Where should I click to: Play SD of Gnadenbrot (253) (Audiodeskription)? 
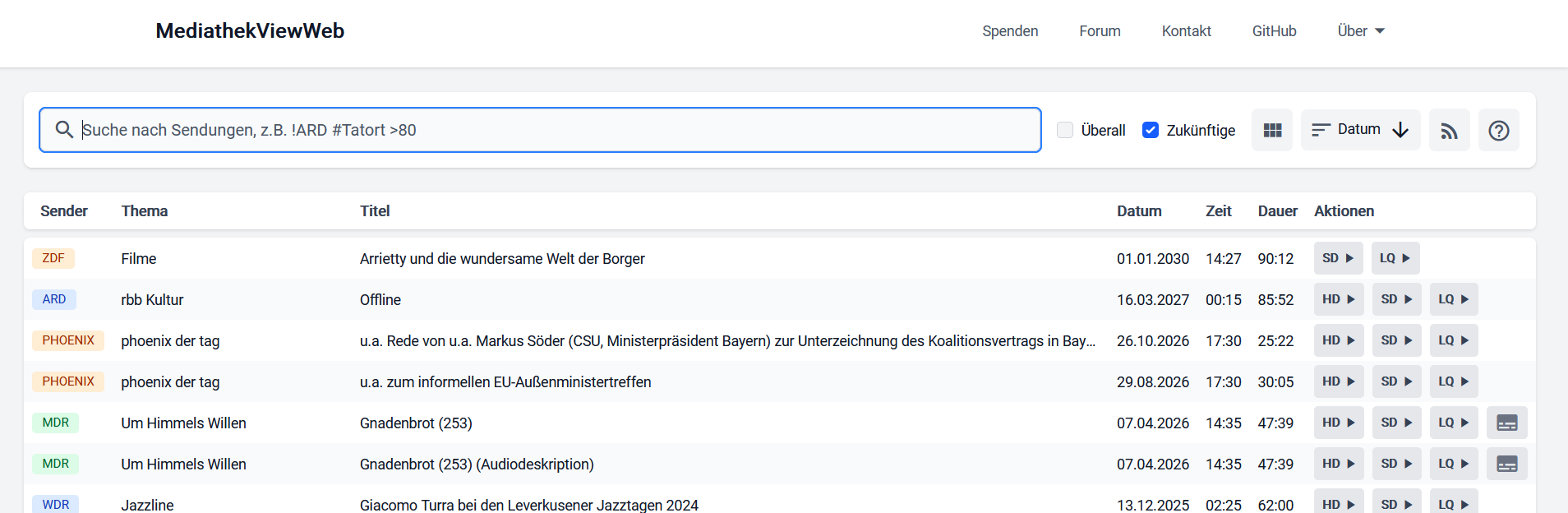tap(1397, 464)
